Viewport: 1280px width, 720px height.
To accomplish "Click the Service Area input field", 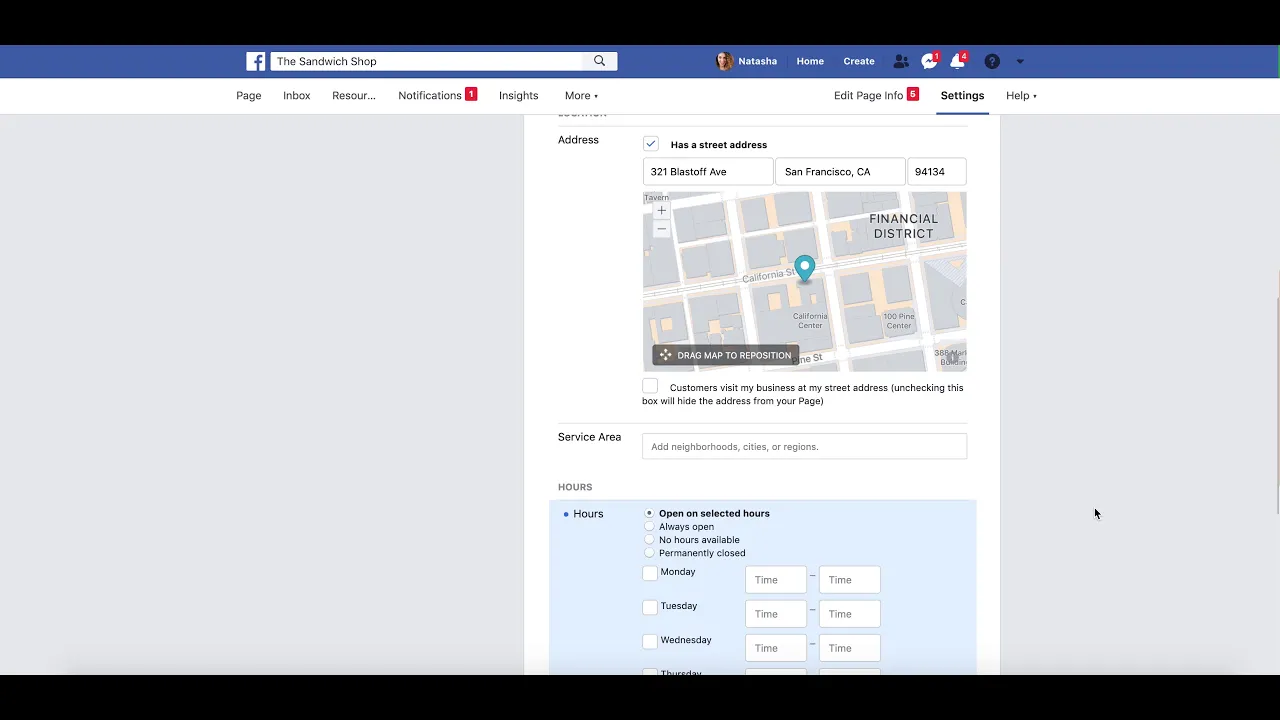I will click(805, 447).
